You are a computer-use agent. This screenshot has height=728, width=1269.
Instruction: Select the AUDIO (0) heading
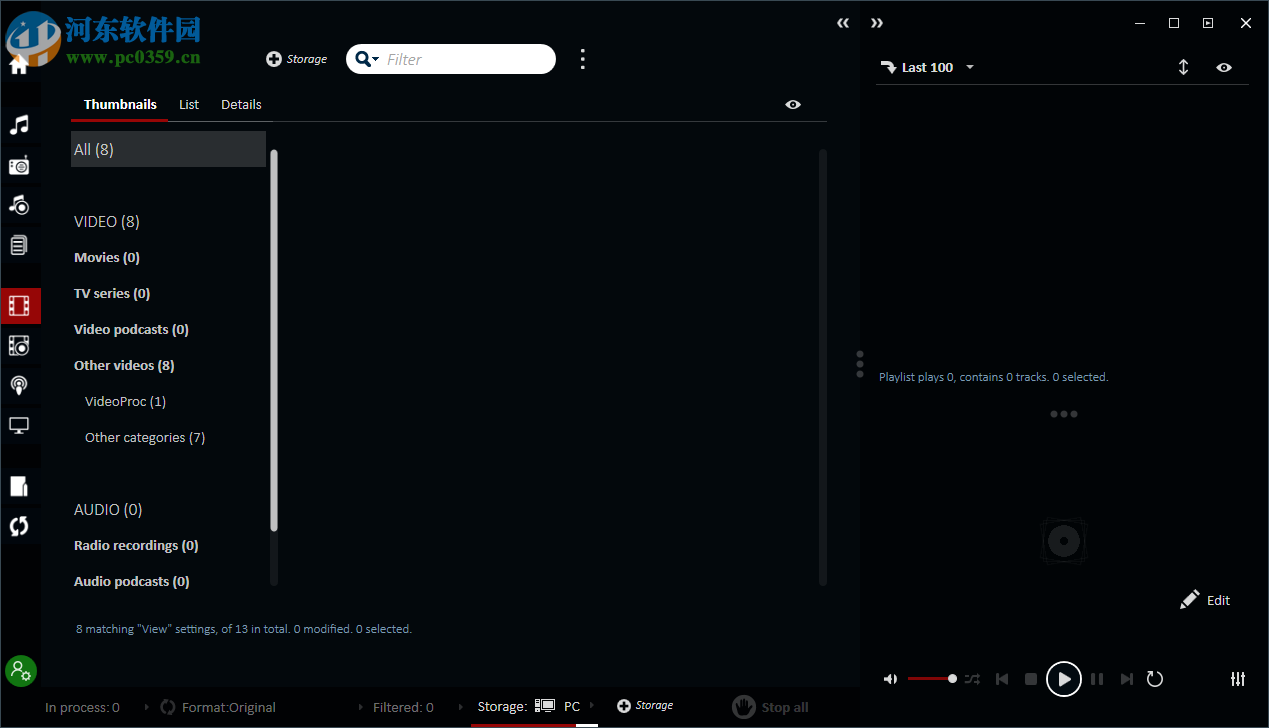[x=108, y=509]
